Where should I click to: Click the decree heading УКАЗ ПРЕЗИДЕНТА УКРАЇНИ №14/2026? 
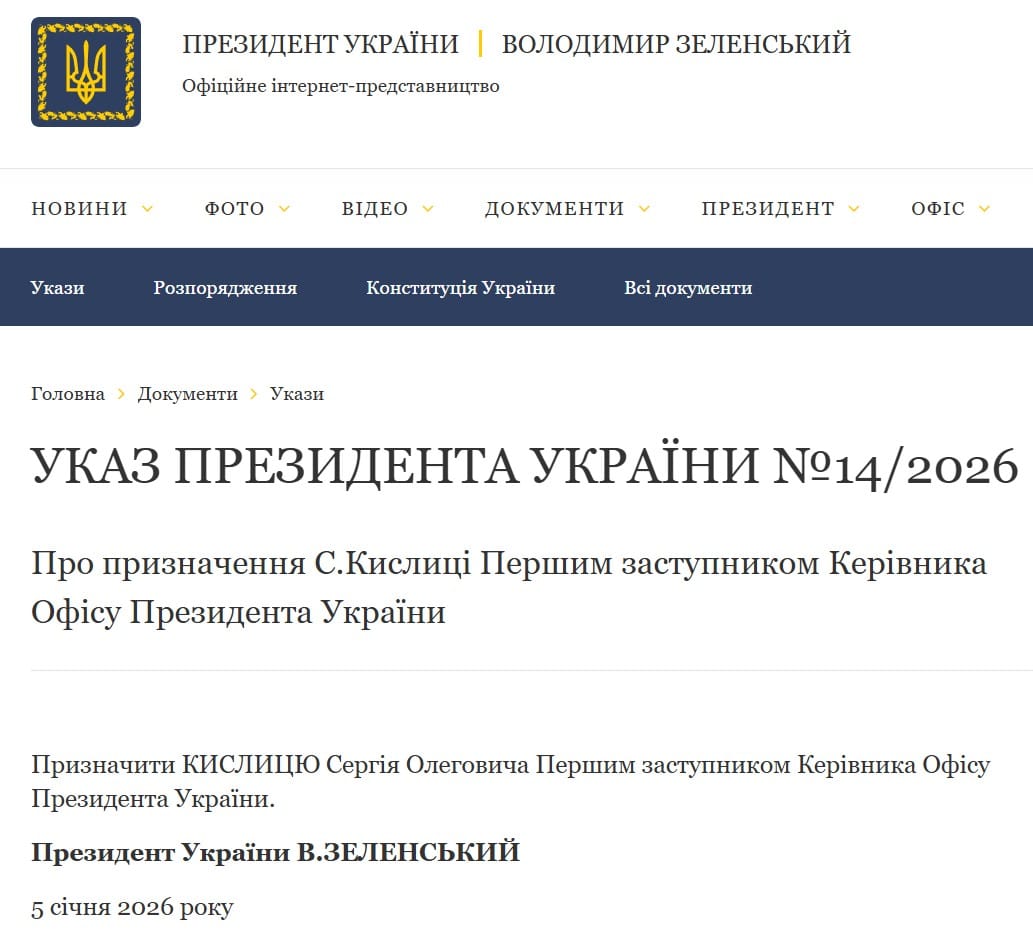coord(525,466)
